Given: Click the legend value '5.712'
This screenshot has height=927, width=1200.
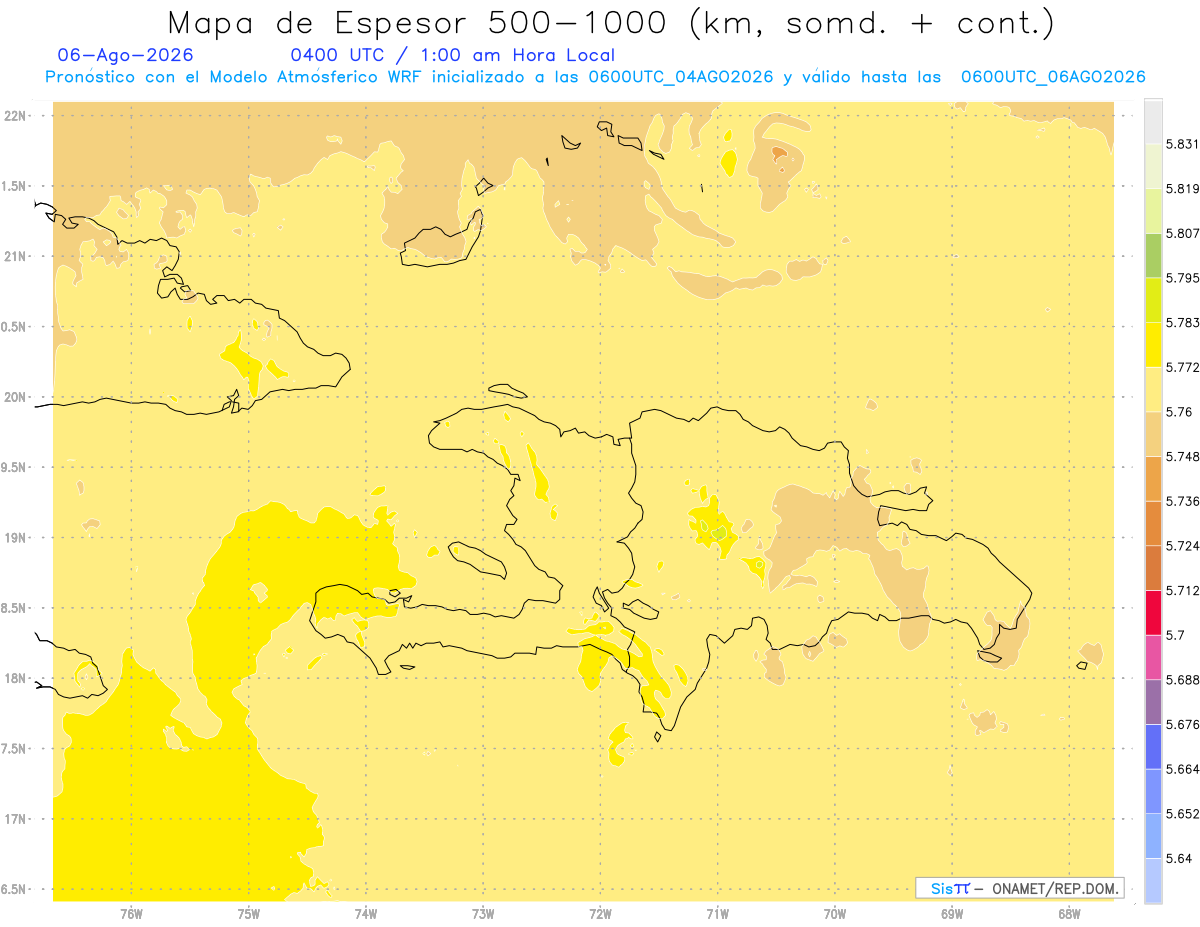Looking at the screenshot, I should click(x=1182, y=590).
